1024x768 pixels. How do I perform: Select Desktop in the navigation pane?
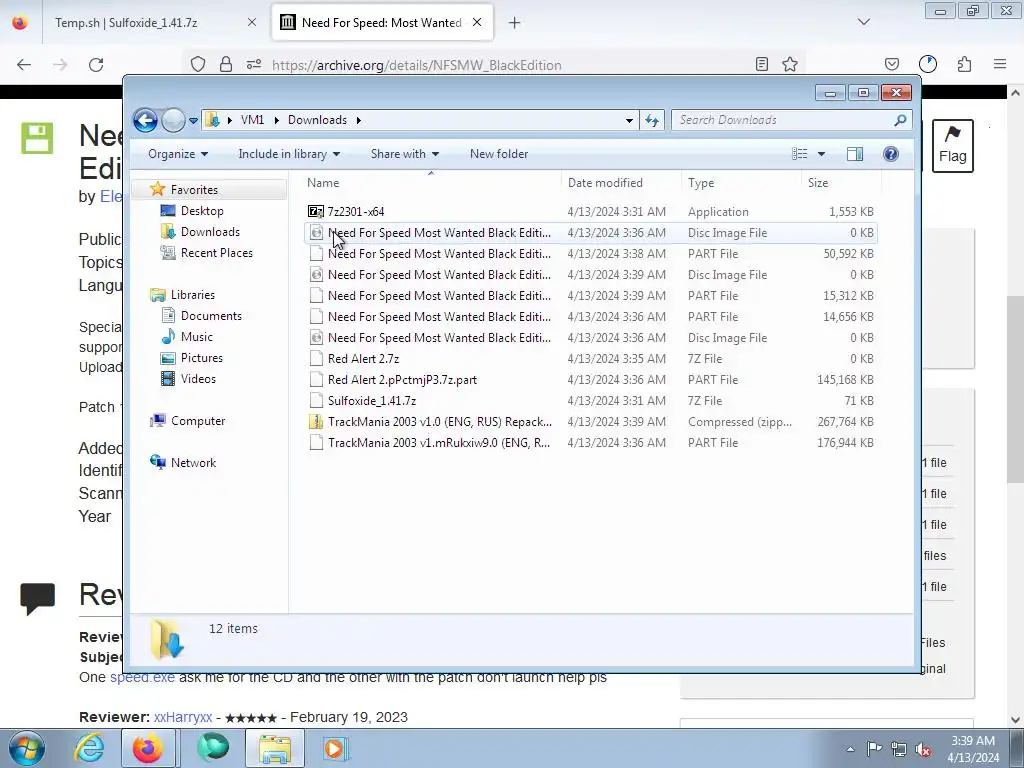[202, 211]
